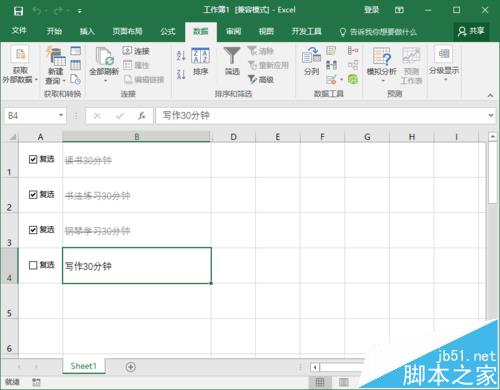The width and height of the screenshot is (500, 390).
Task: Collapse the ribbon with chevron
Action: 490,95
